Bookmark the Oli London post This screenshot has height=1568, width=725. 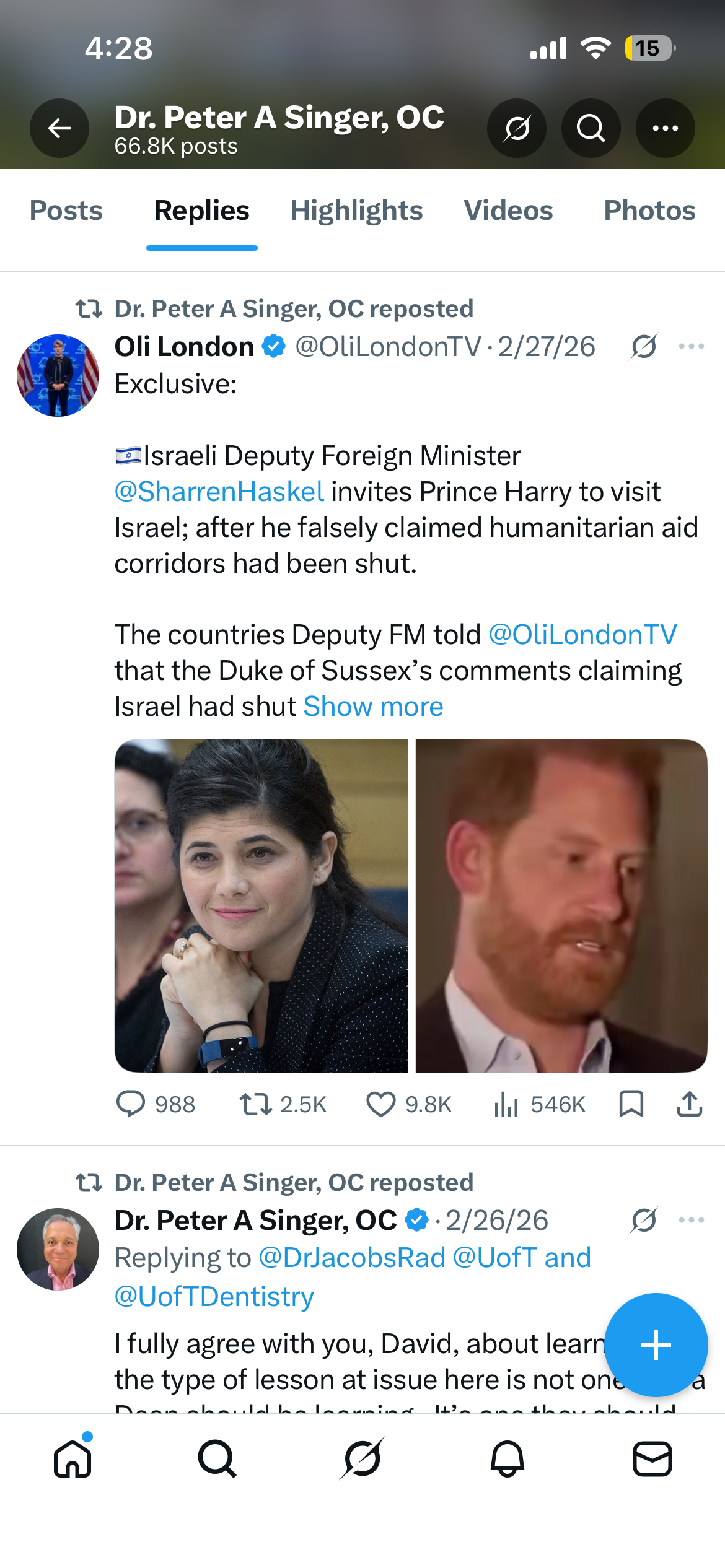631,1104
